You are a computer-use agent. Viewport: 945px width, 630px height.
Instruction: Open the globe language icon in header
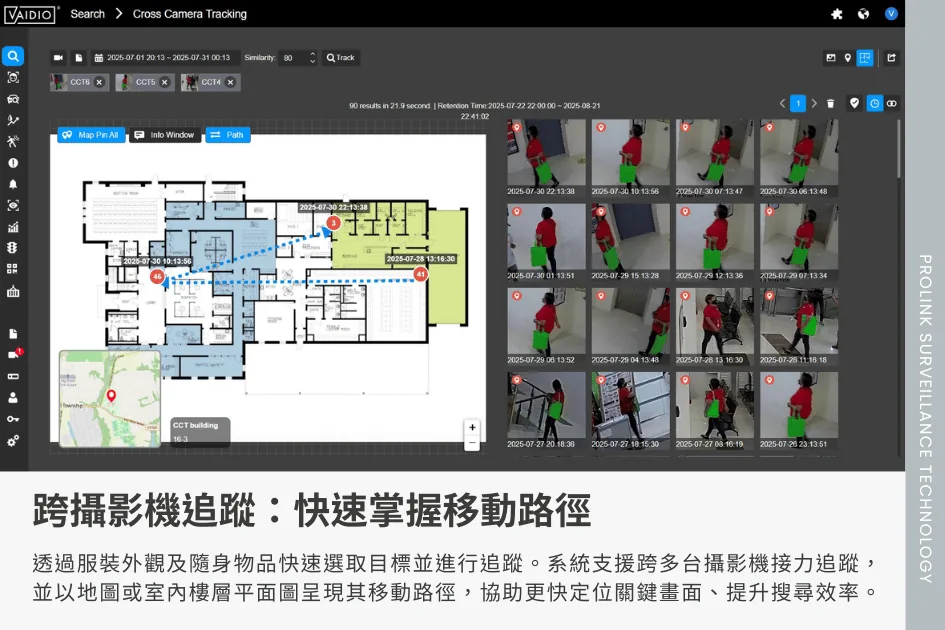[x=864, y=14]
